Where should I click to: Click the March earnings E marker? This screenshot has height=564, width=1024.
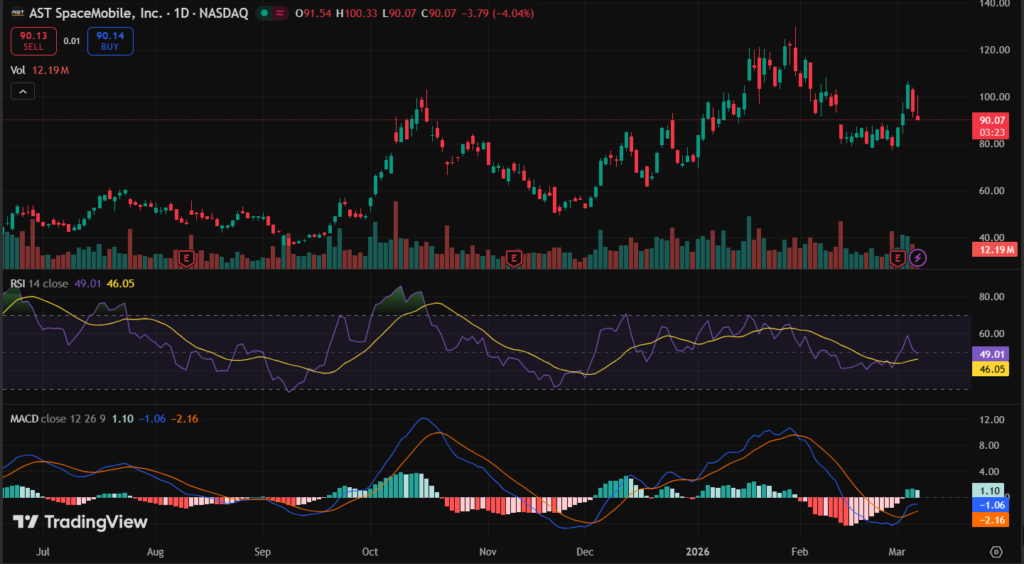click(897, 258)
